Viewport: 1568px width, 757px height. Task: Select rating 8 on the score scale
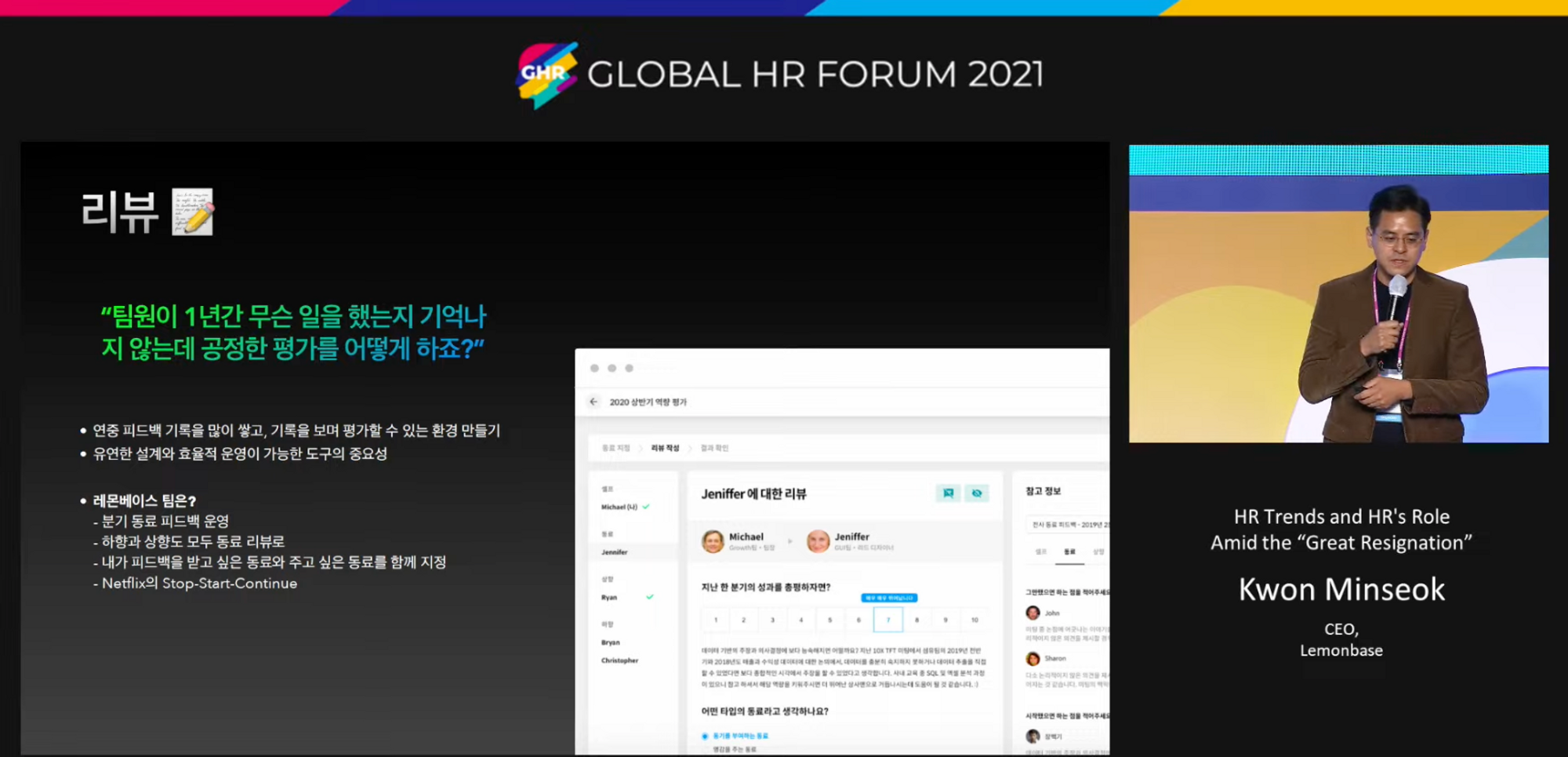[x=916, y=620]
